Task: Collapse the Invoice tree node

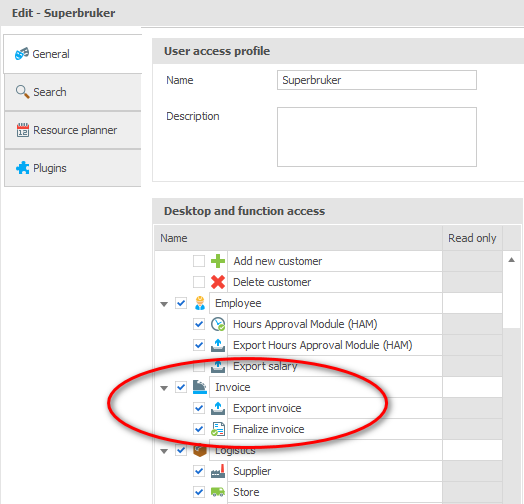Action: tap(164, 388)
